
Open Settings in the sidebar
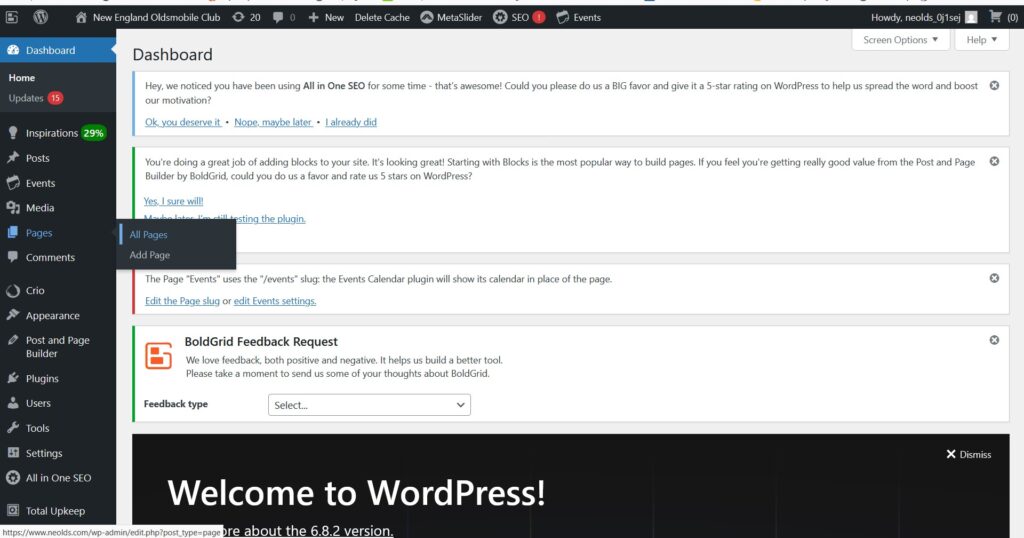[x=43, y=453]
